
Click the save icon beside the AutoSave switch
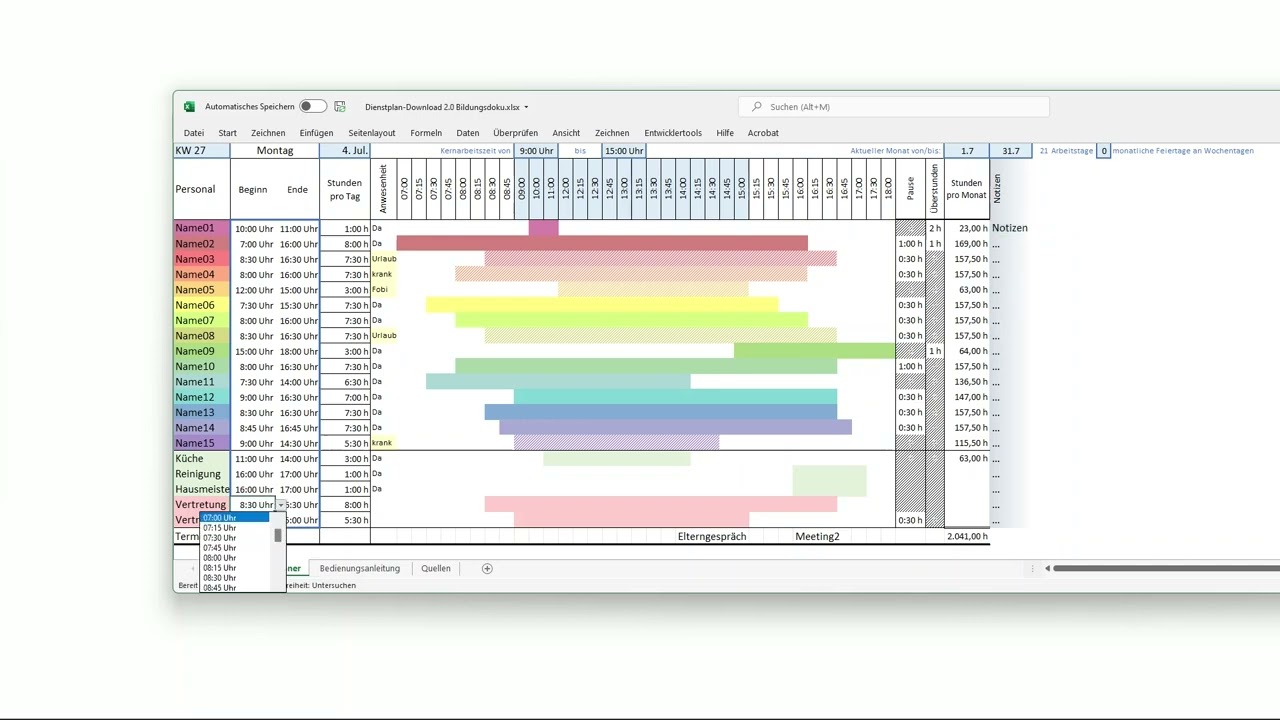click(x=340, y=107)
